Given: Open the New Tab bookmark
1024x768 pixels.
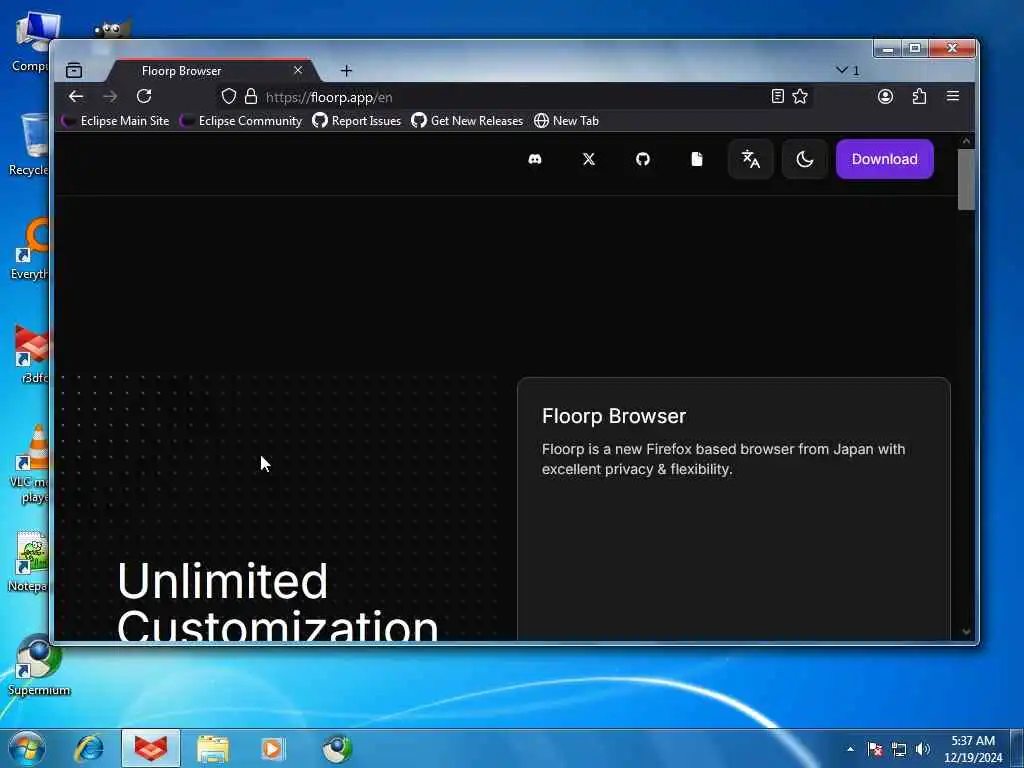Looking at the screenshot, I should 566,121.
